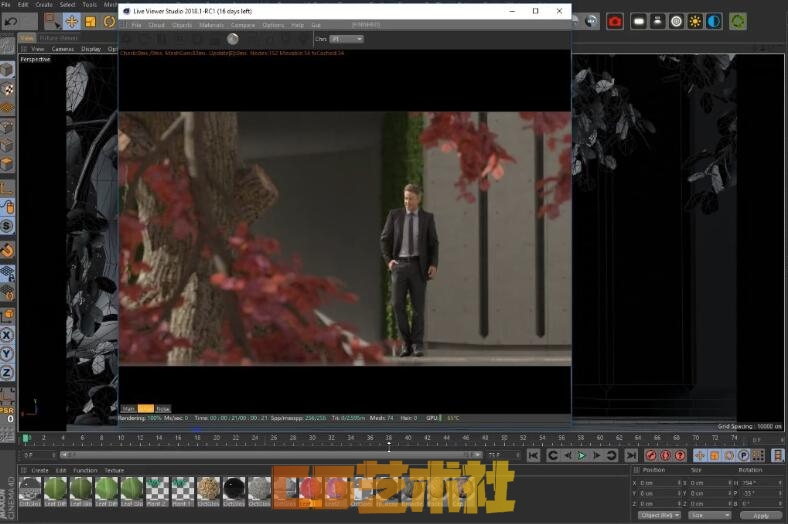
Task: Open the Cinema 4D Select menu
Action: (x=67, y=5)
